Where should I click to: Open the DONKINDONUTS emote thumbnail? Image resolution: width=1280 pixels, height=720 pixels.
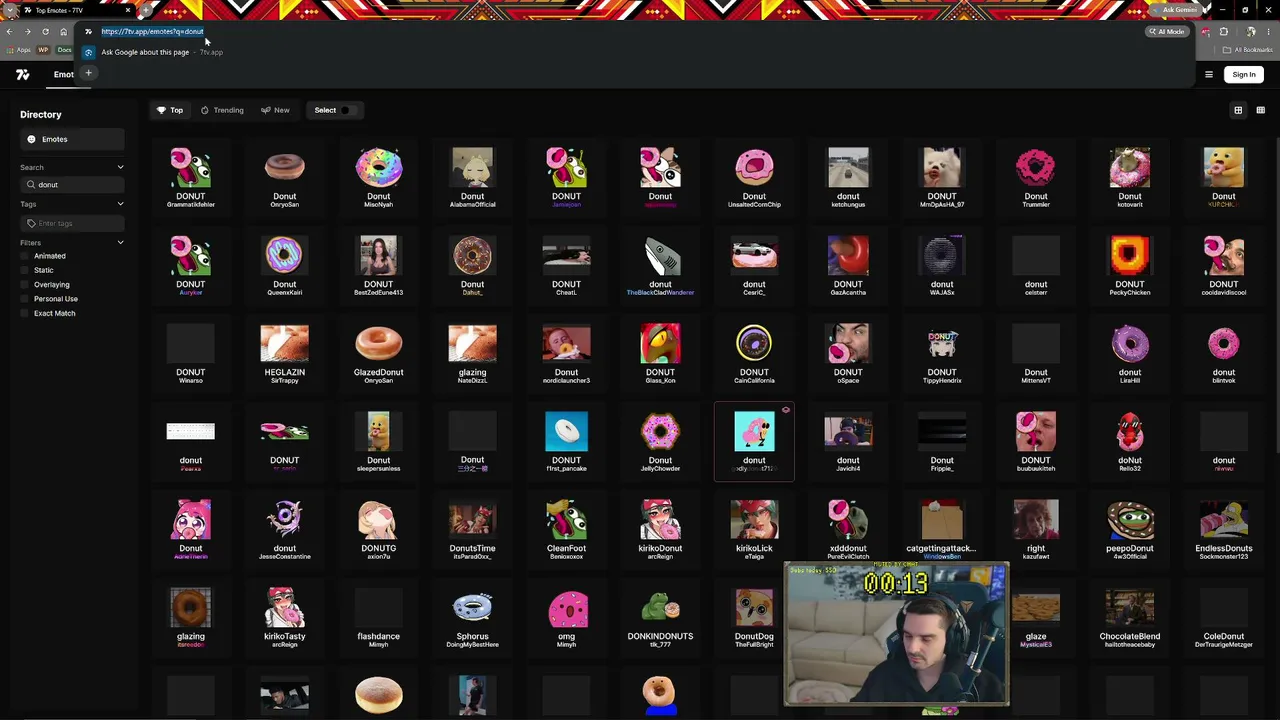660,608
